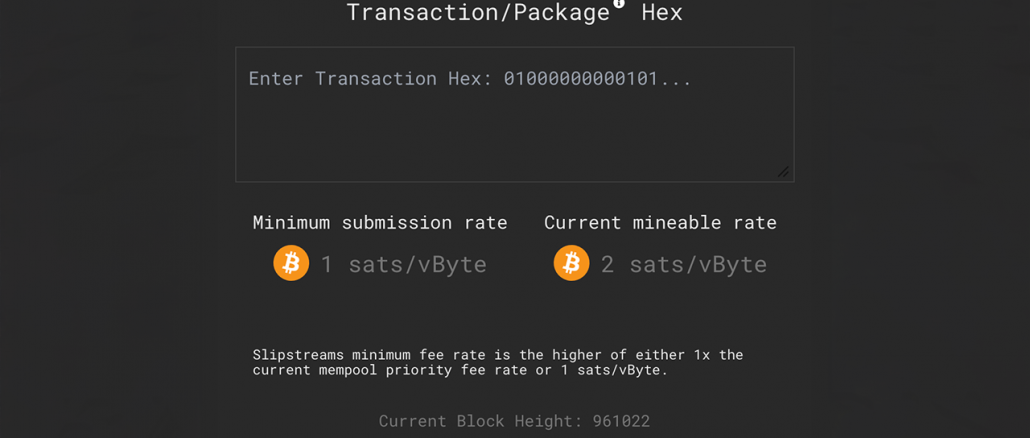Click the Slipstreams minimum fee rate note

coord(498,362)
